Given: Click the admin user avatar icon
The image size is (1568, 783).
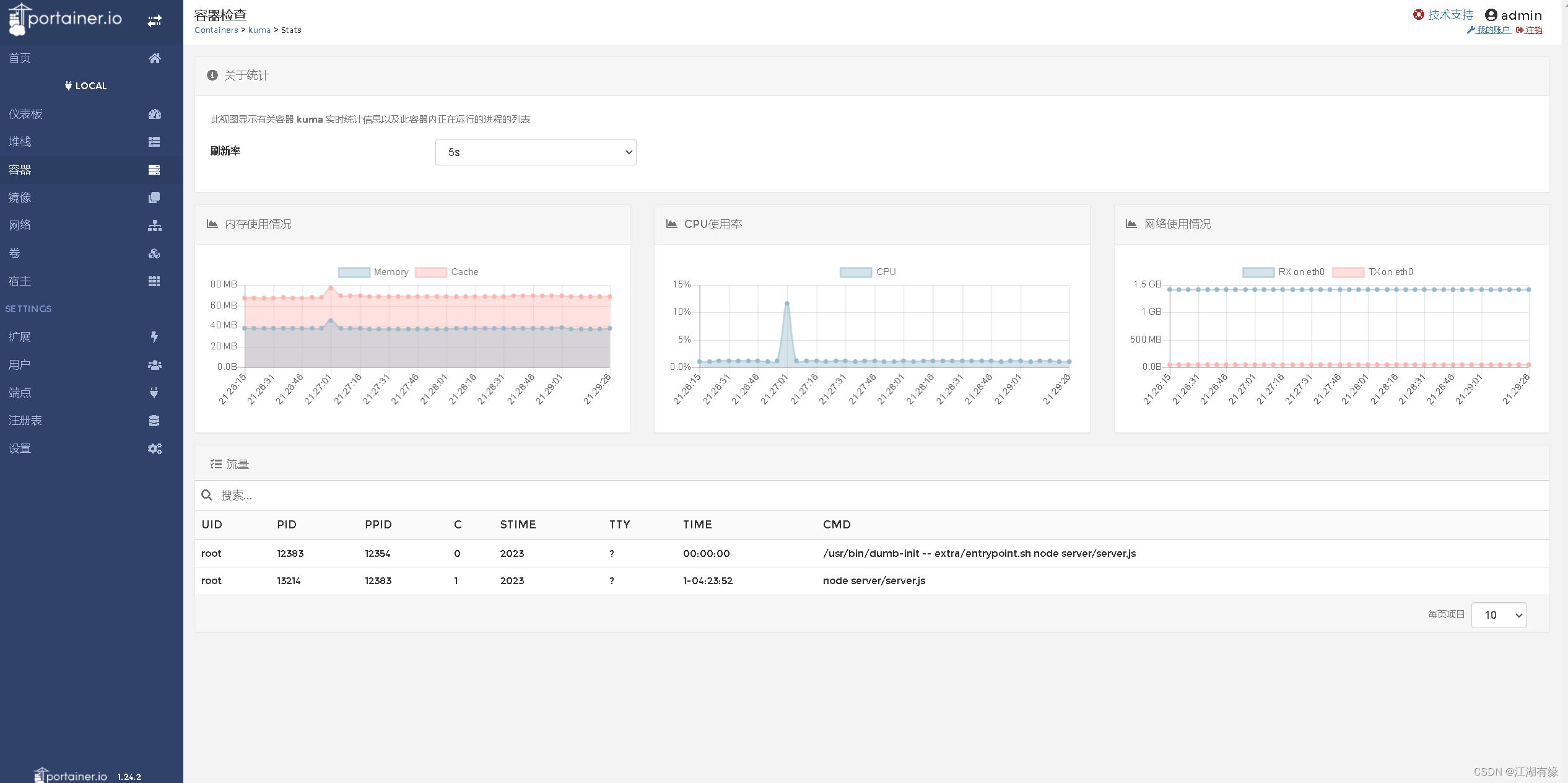Looking at the screenshot, I should 1491,15.
